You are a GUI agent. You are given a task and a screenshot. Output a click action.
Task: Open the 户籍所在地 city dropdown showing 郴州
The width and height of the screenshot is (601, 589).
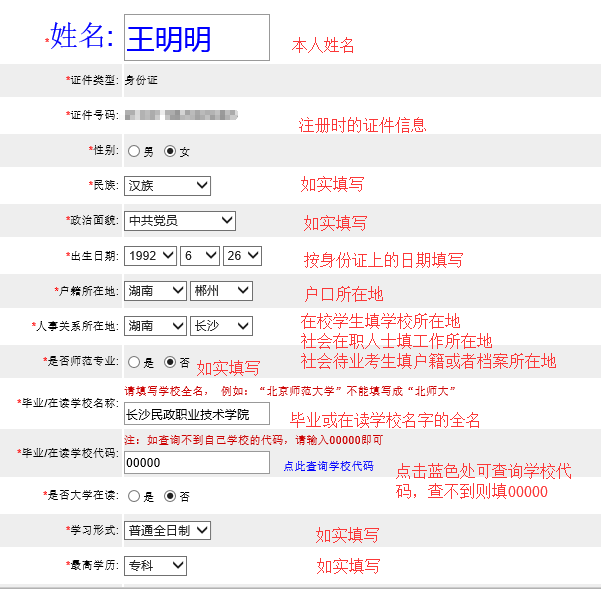point(221,291)
